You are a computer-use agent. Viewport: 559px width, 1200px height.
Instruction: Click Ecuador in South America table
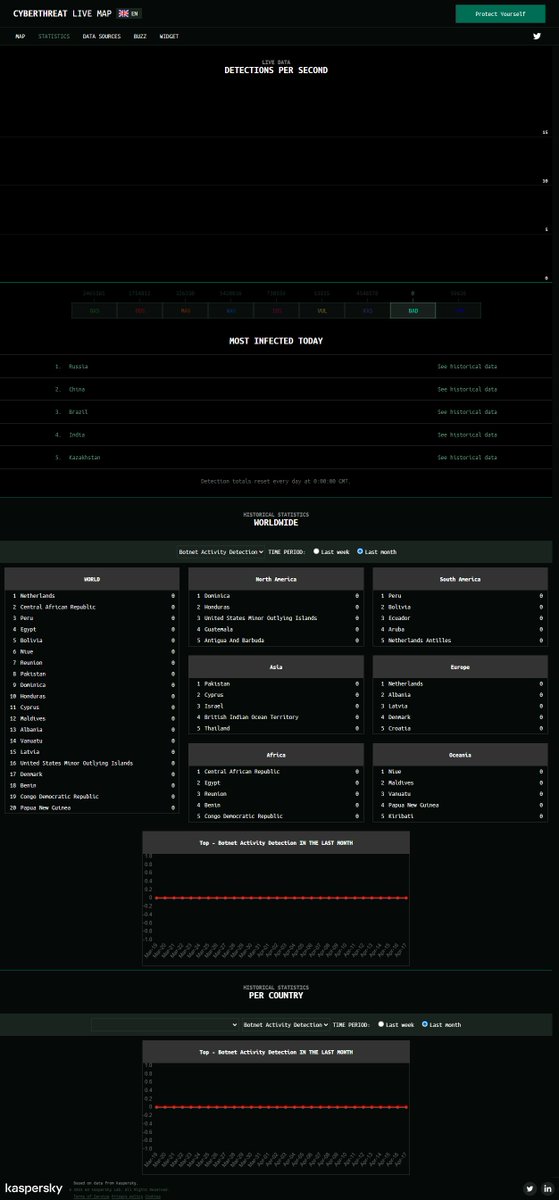tap(400, 618)
